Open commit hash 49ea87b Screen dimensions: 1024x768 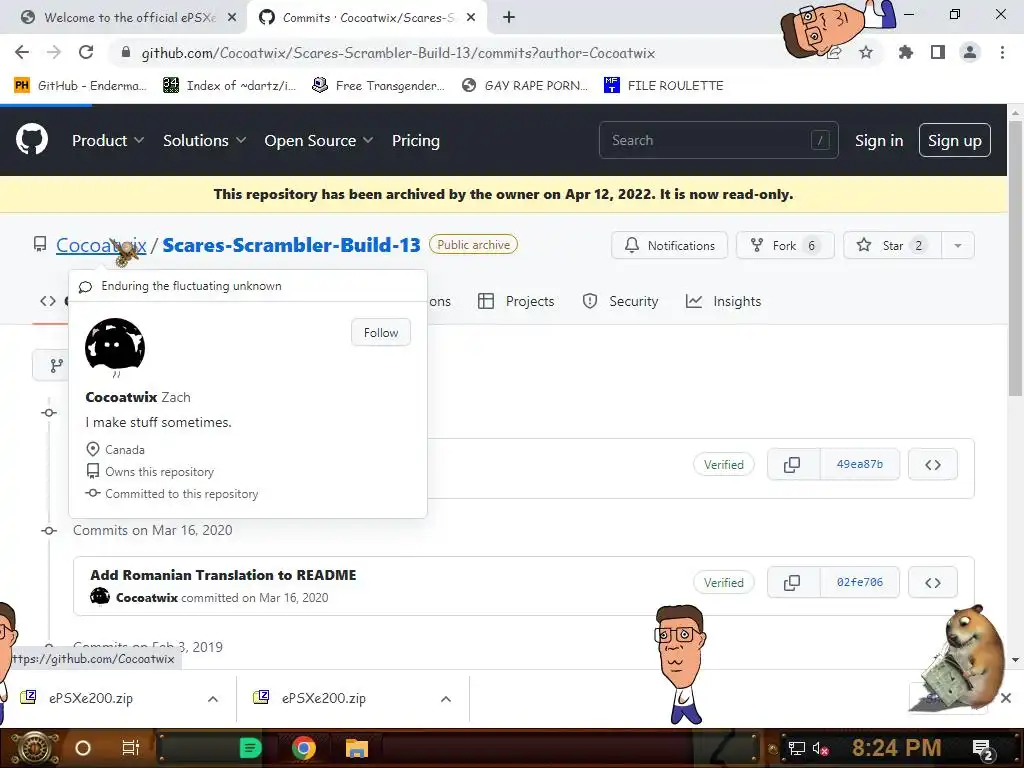tap(859, 464)
